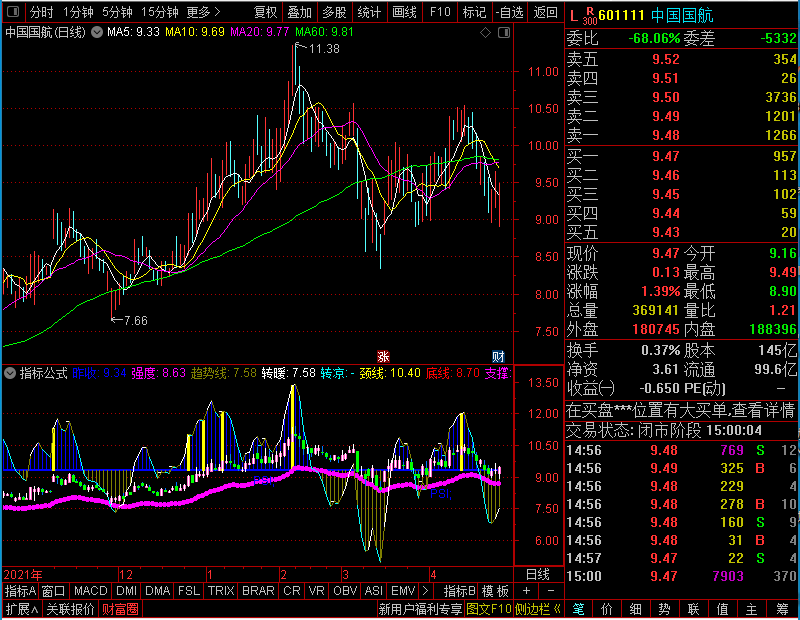Screen dimensions: 800x620
Task: Click the 买一 9.47 order row
Action: (x=682, y=156)
